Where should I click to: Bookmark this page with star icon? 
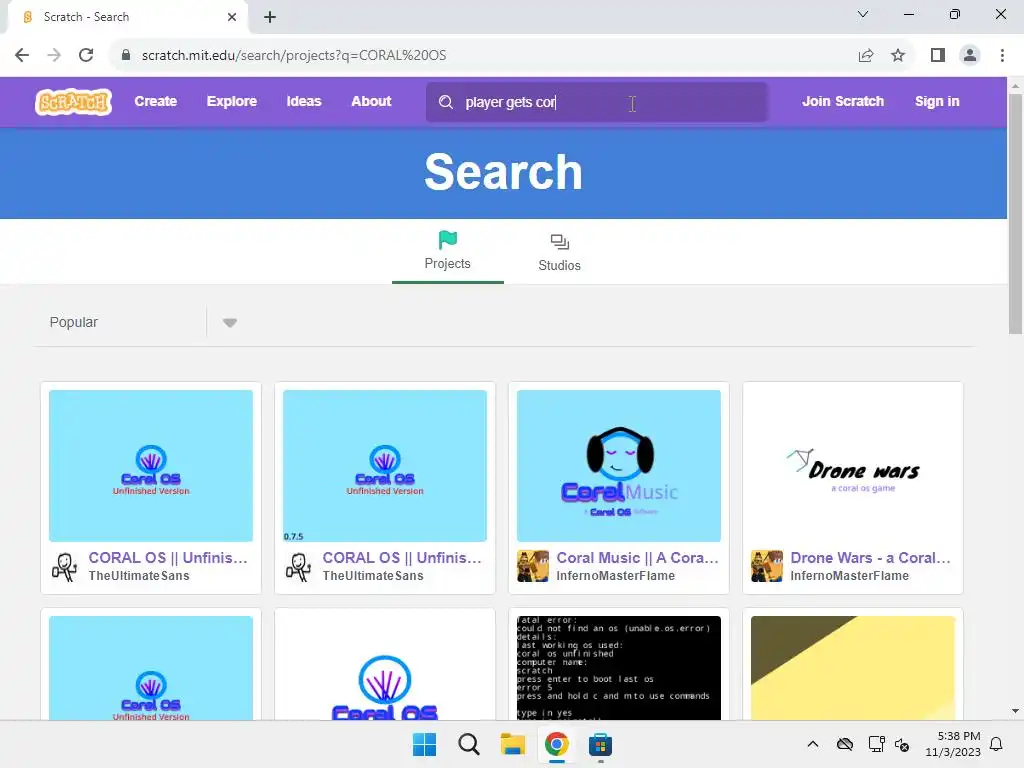[x=898, y=55]
